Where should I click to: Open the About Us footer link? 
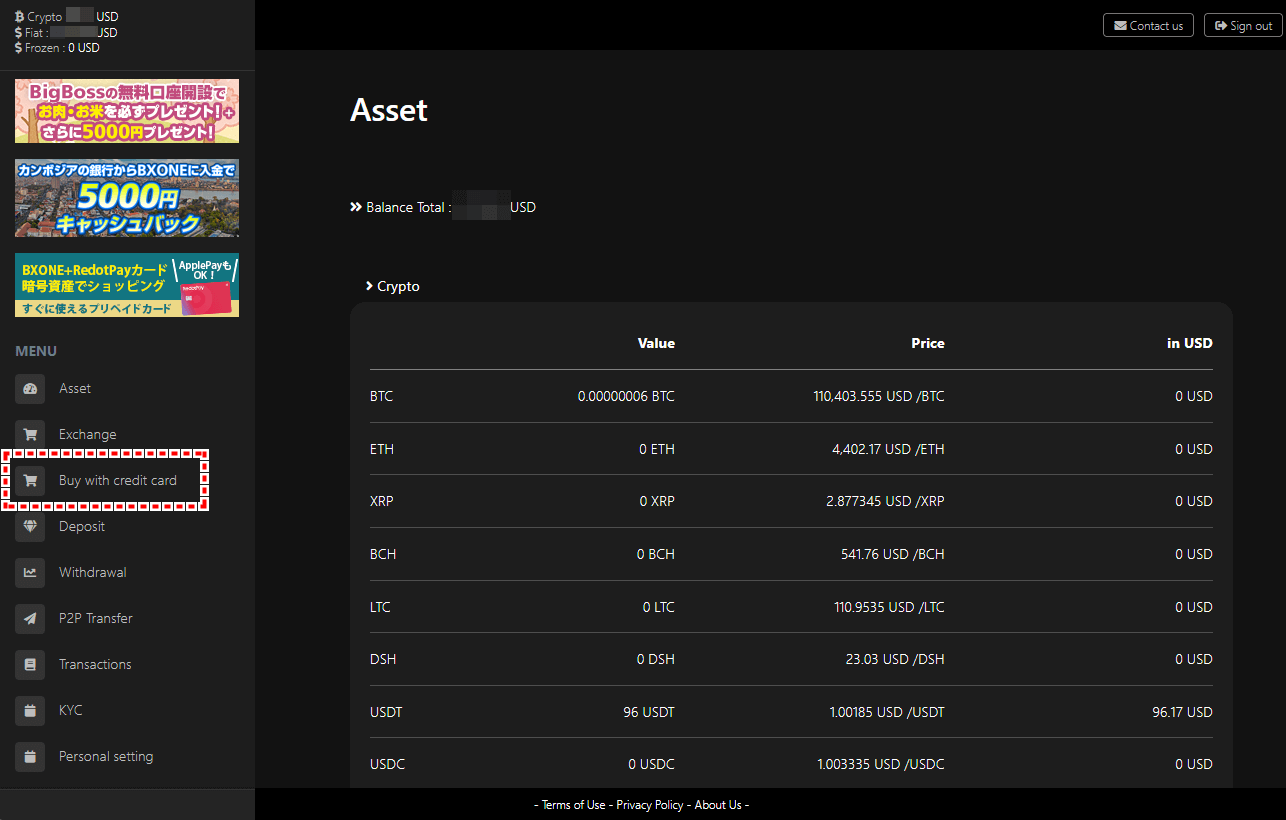coord(718,805)
